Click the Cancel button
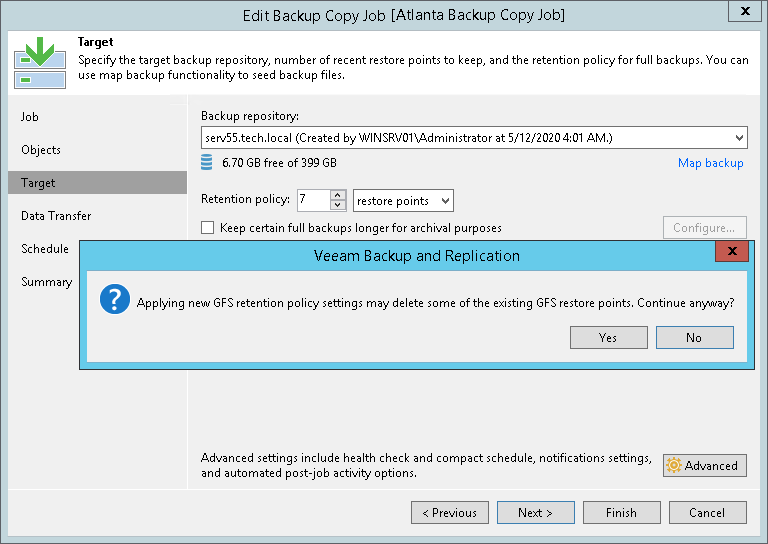The width and height of the screenshot is (768, 544). (707, 513)
